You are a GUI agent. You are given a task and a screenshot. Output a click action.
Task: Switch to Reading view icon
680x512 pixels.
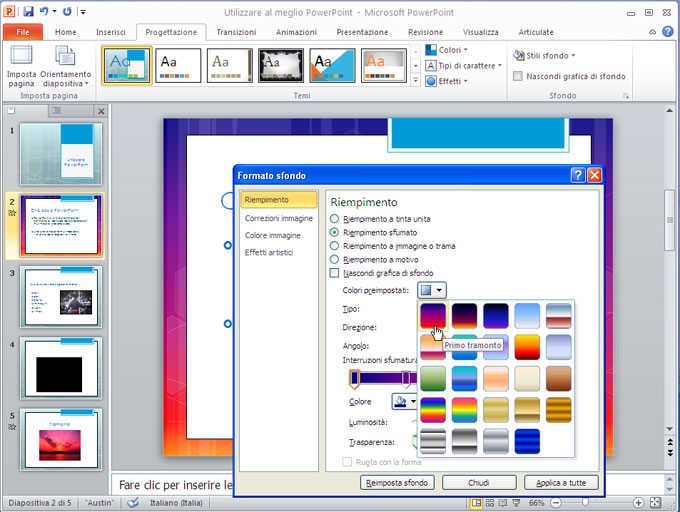click(503, 503)
